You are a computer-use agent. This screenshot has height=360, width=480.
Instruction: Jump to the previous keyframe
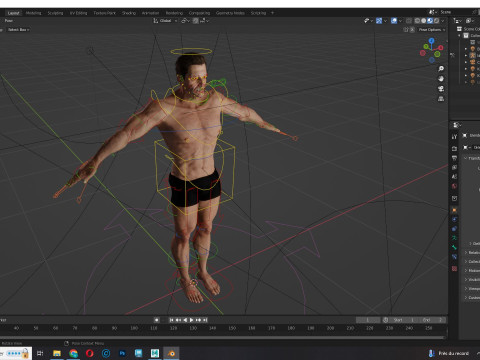[x=178, y=320]
